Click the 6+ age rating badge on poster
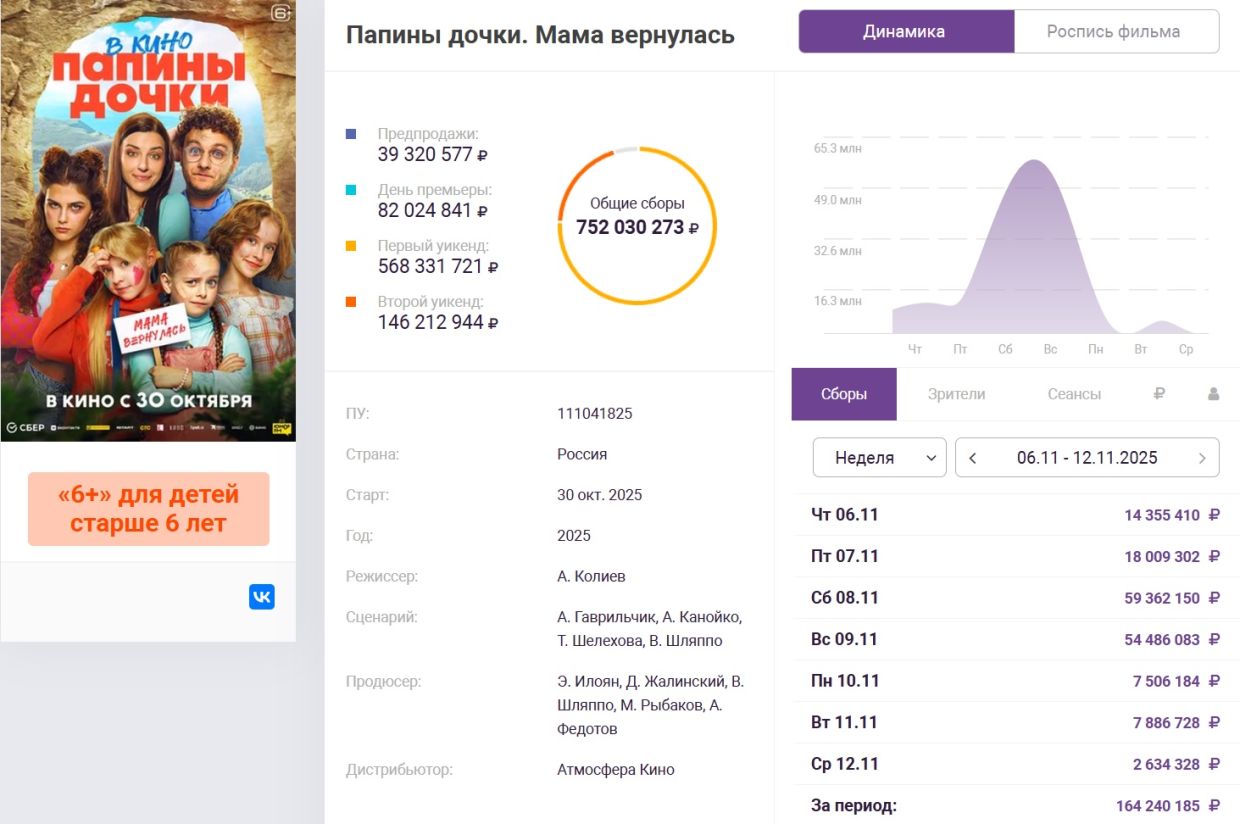This screenshot has height=824, width=1240. click(281, 13)
